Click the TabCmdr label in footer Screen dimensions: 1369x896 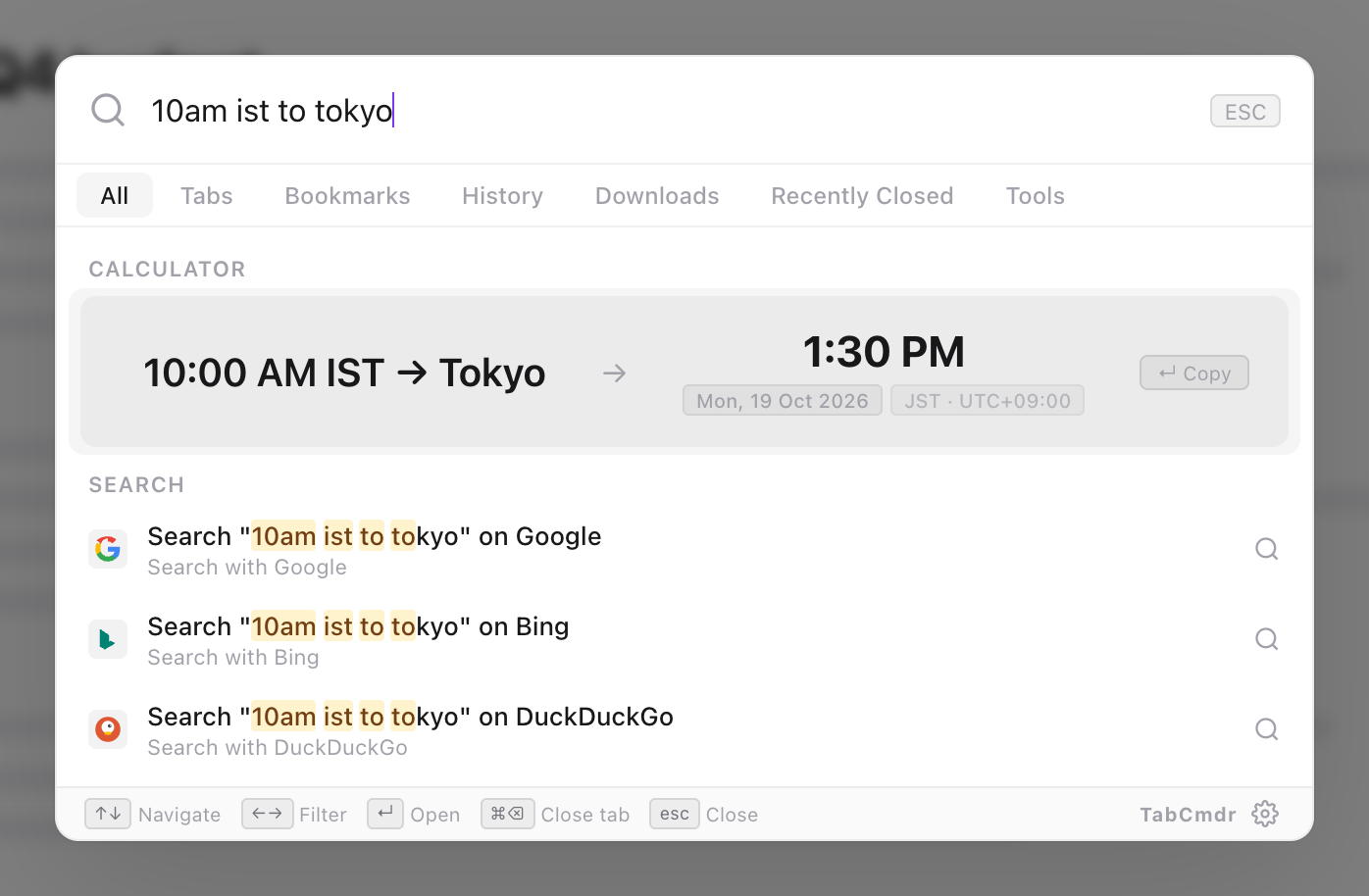[x=1188, y=815]
